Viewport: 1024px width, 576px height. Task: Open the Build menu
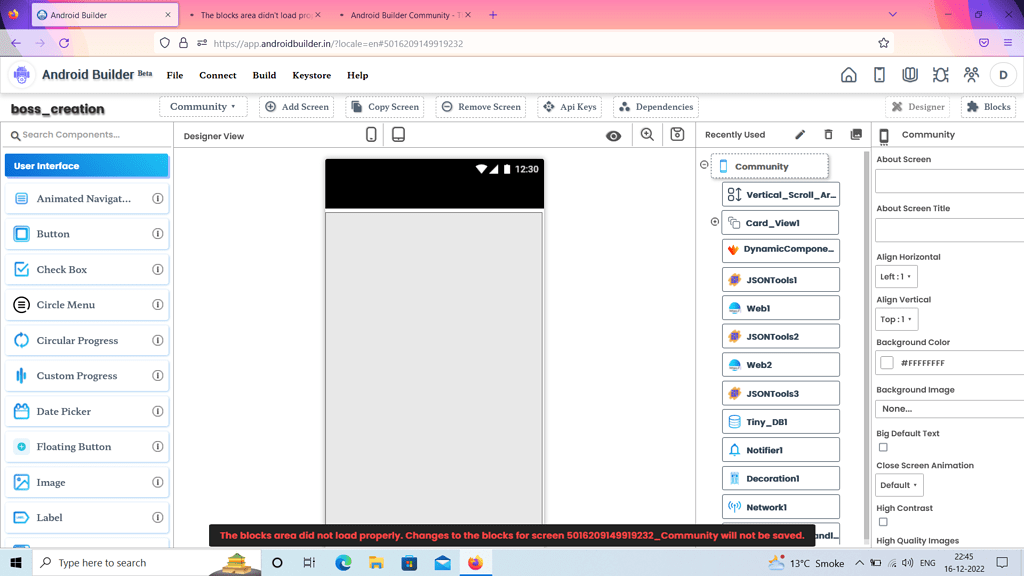coord(264,75)
